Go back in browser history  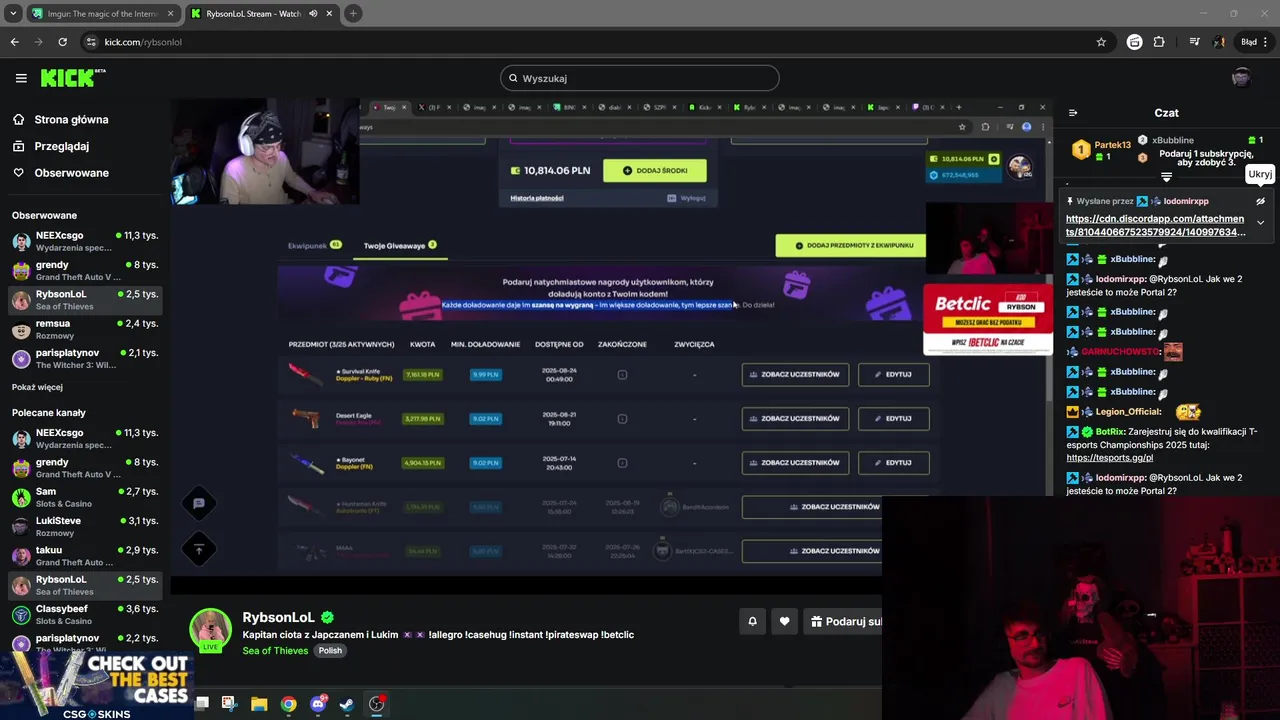click(x=14, y=42)
